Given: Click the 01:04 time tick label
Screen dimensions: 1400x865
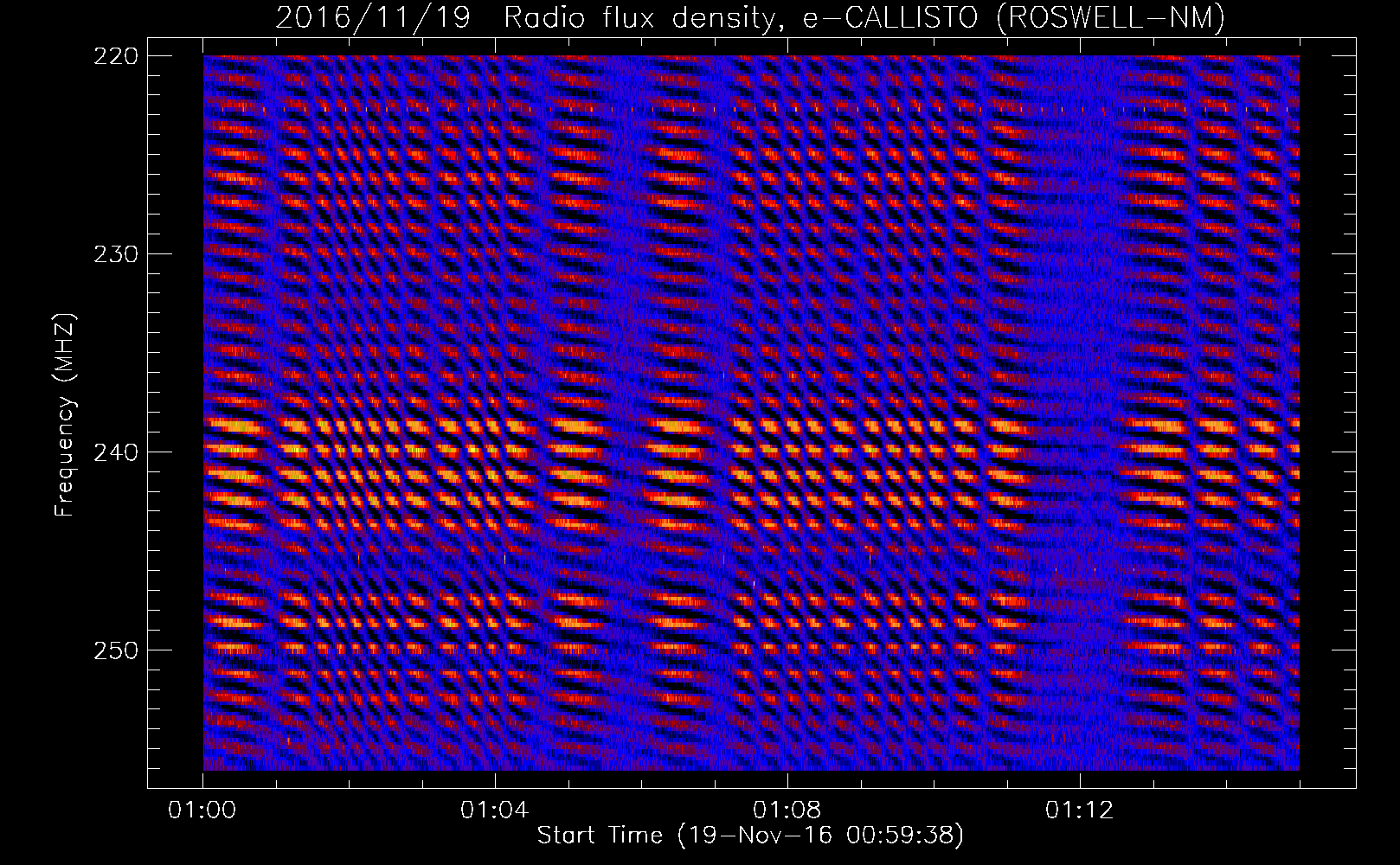Looking at the screenshot, I should click(x=495, y=811).
